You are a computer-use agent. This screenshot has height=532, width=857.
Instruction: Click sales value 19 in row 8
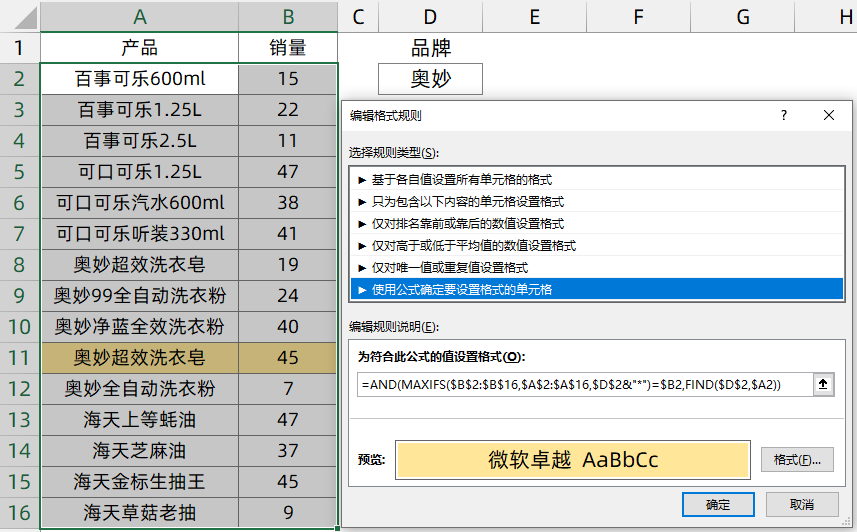tap(288, 265)
